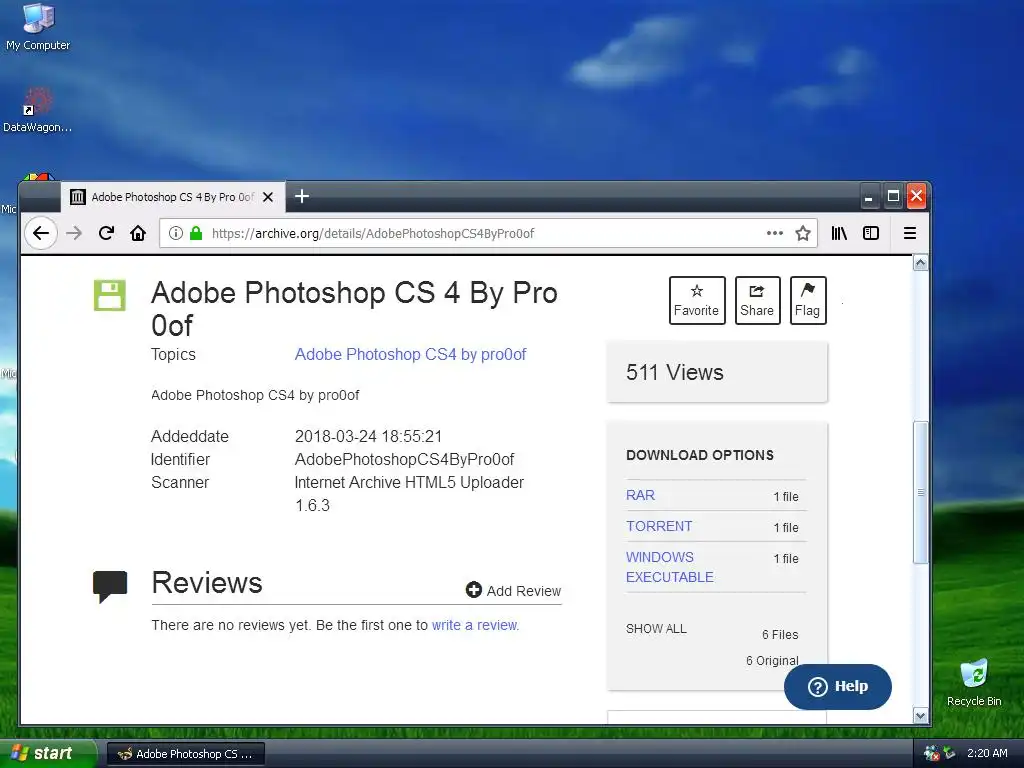This screenshot has height=768, width=1024.
Task: Open the Windows start menu
Action: (47, 754)
